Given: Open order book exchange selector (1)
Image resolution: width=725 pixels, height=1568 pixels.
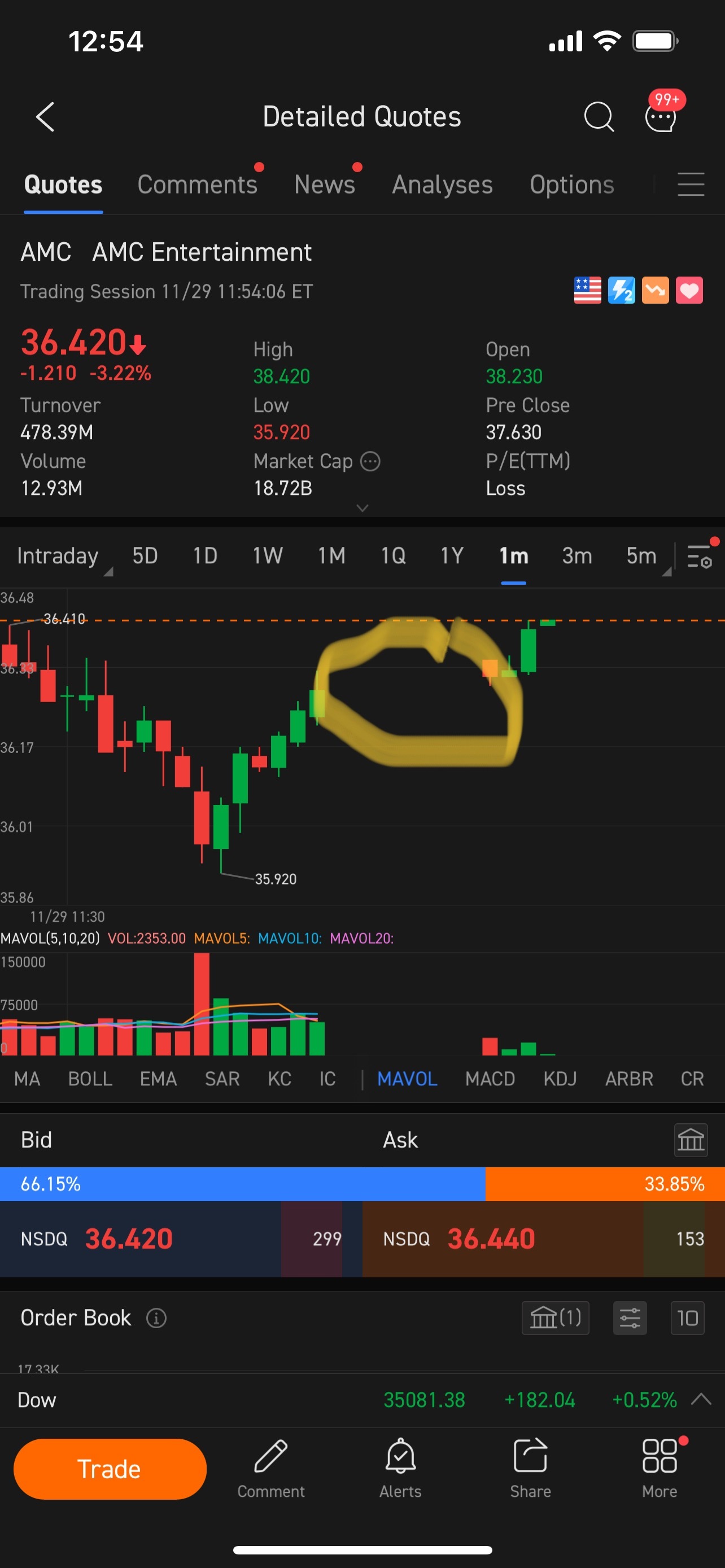Looking at the screenshot, I should point(555,1318).
